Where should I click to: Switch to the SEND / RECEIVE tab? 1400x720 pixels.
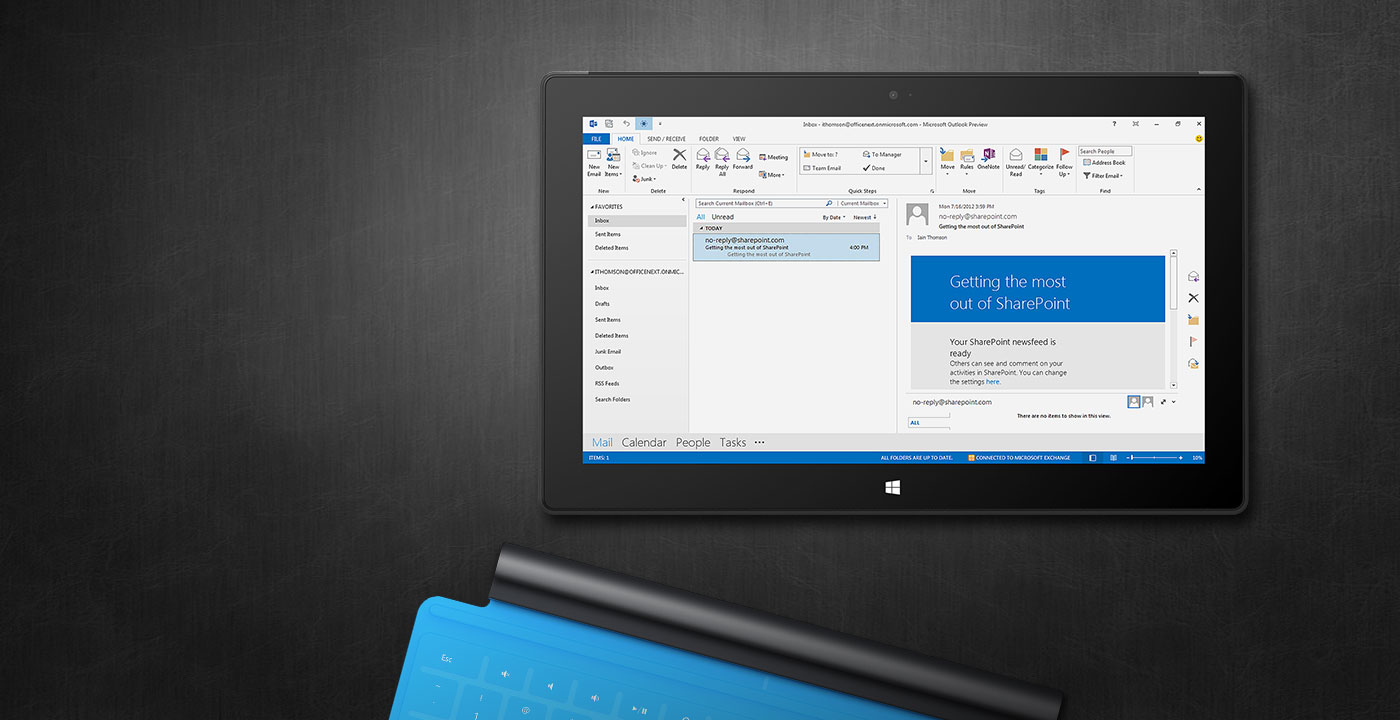pos(666,139)
